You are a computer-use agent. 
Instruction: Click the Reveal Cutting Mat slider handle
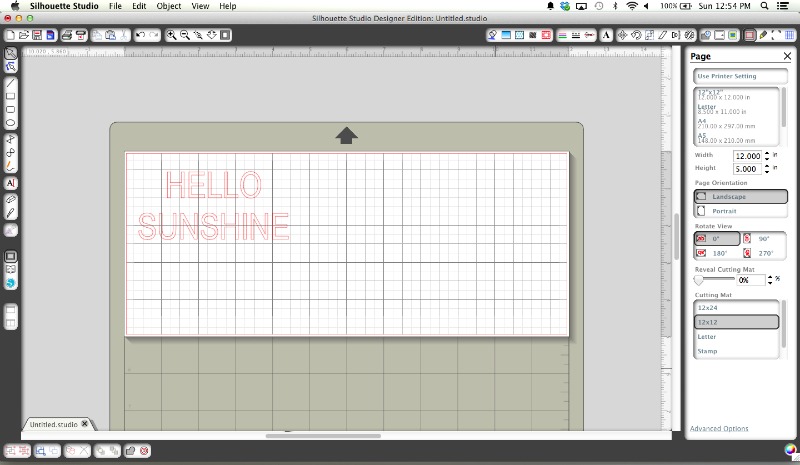click(x=698, y=280)
